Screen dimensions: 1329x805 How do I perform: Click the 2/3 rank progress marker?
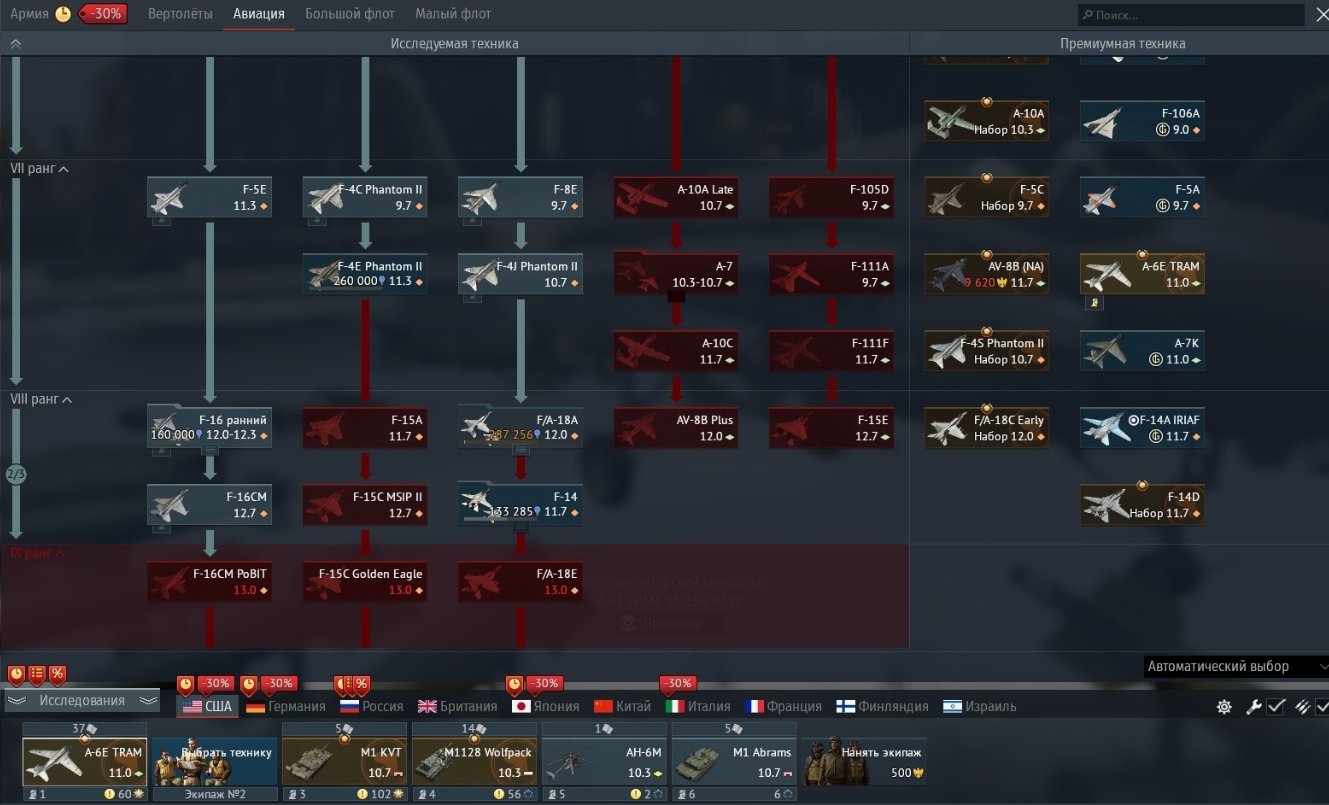15,474
